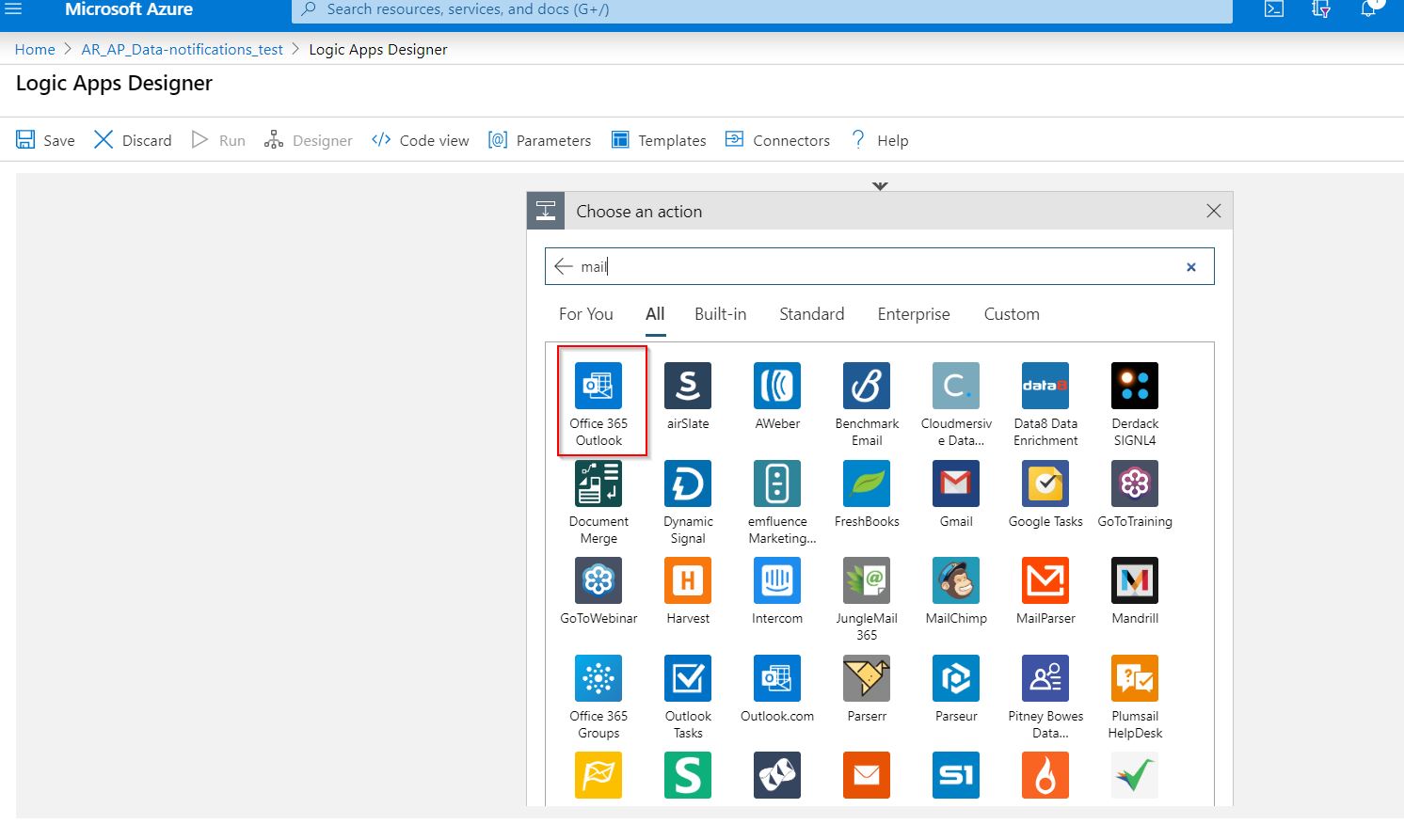The height and width of the screenshot is (840, 1404).
Task: Select the GoToWebinar connector
Action: point(598,591)
